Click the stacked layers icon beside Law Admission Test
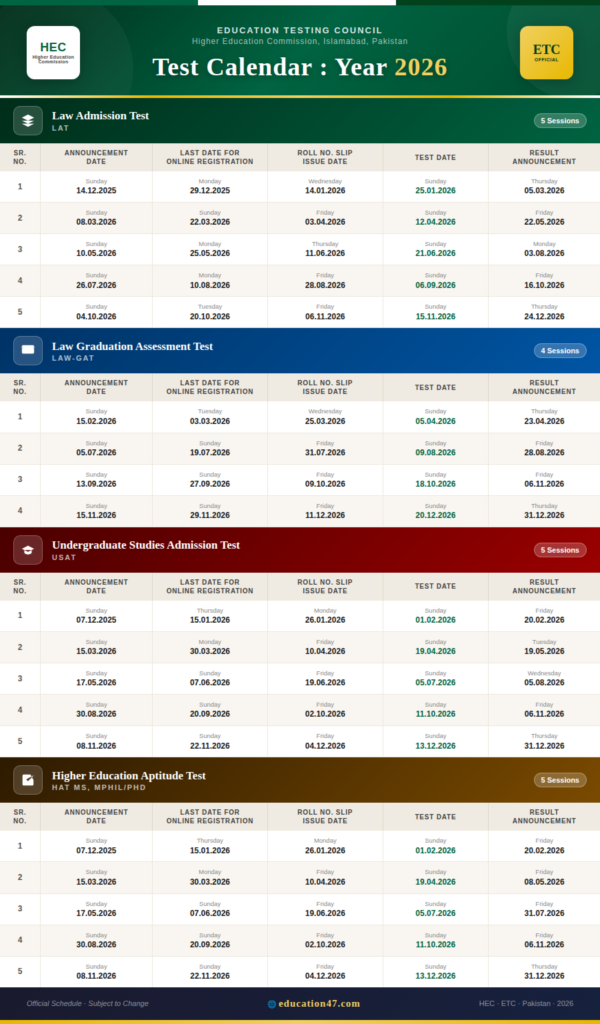Image resolution: width=600 pixels, height=1024 pixels. click(28, 121)
